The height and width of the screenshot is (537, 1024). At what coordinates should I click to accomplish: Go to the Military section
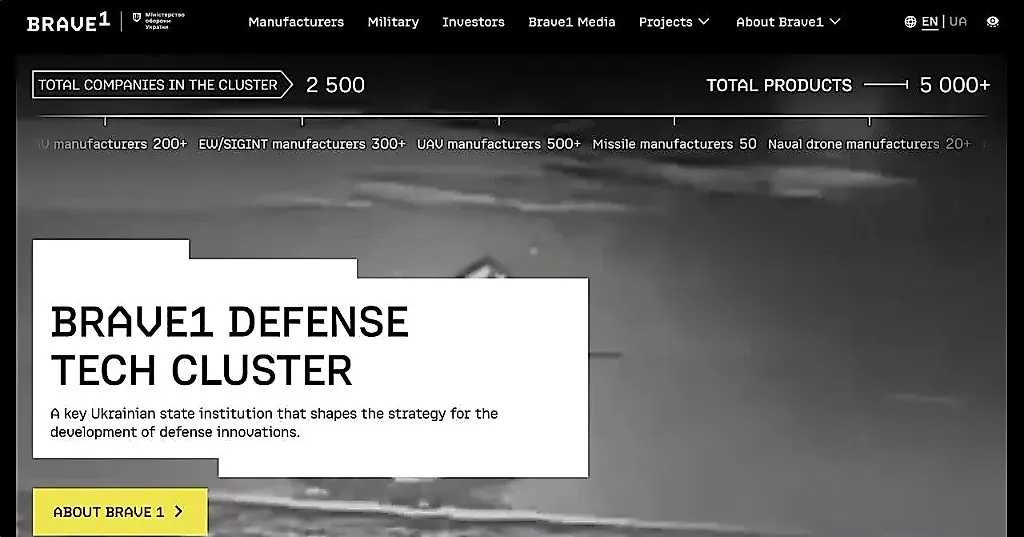[393, 22]
